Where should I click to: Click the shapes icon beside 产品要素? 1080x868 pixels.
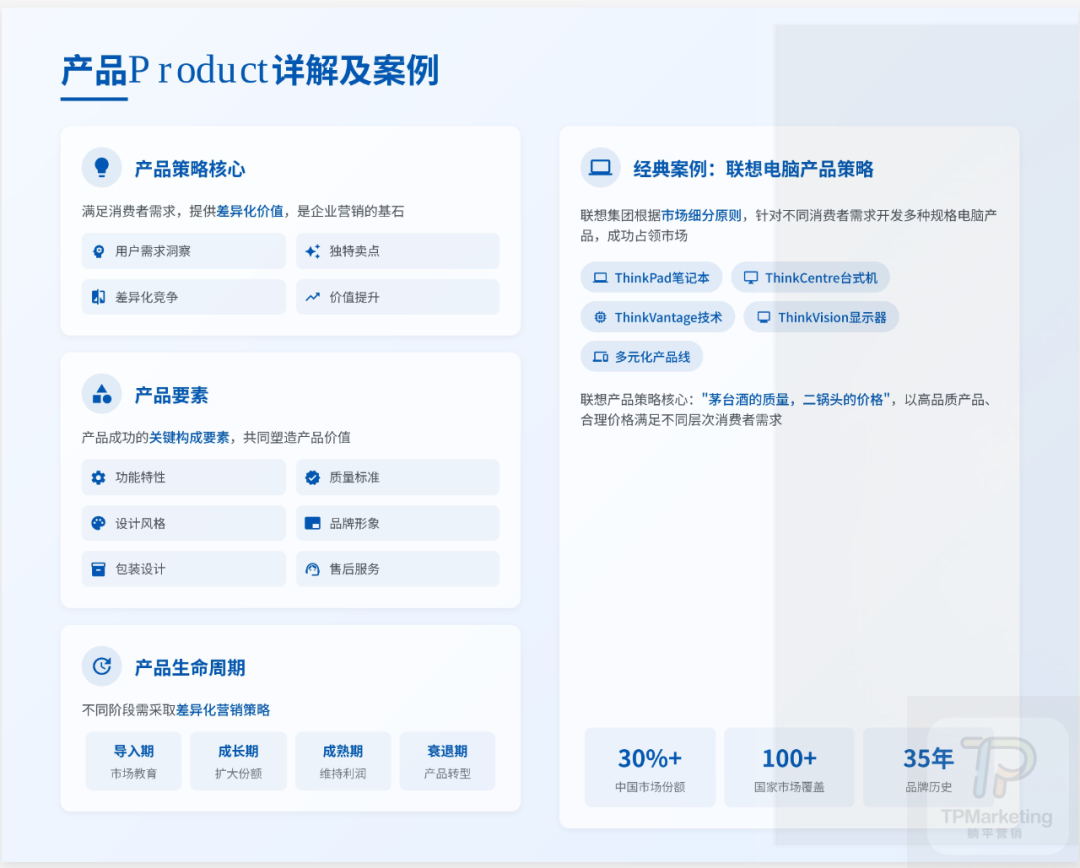102,394
